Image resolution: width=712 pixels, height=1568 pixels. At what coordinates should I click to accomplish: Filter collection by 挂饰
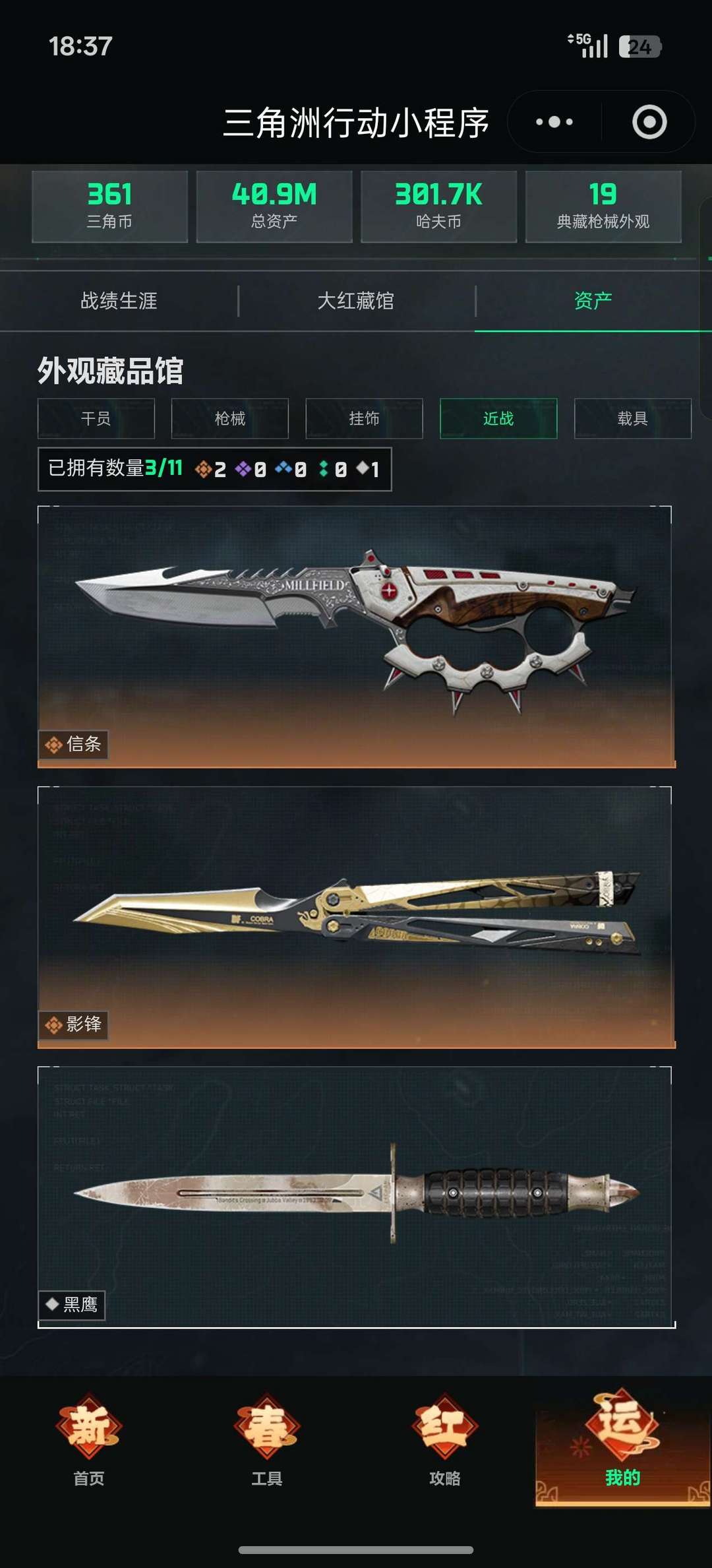point(364,418)
